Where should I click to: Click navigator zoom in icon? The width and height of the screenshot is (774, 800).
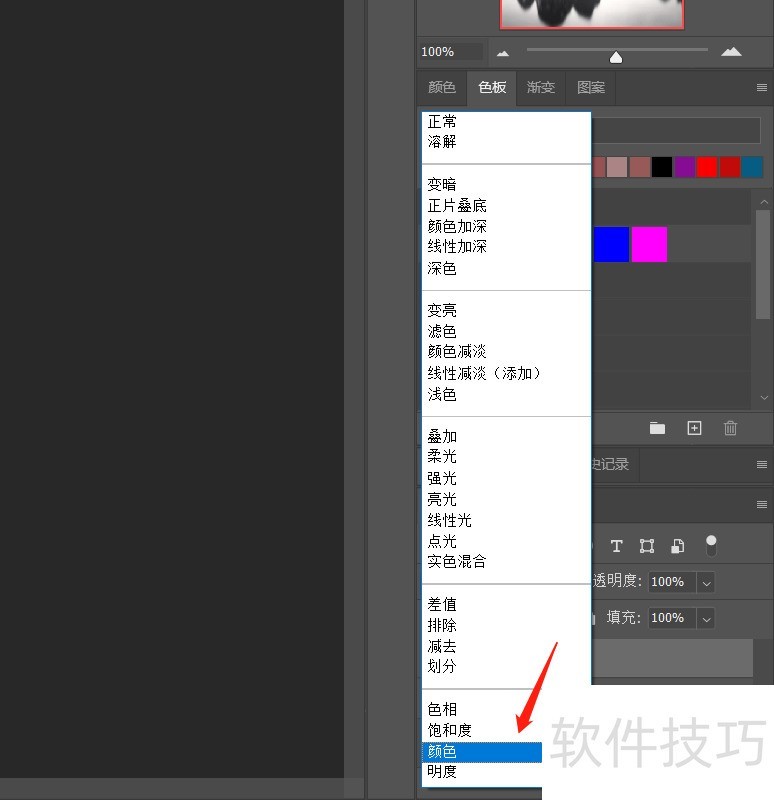pos(731,52)
